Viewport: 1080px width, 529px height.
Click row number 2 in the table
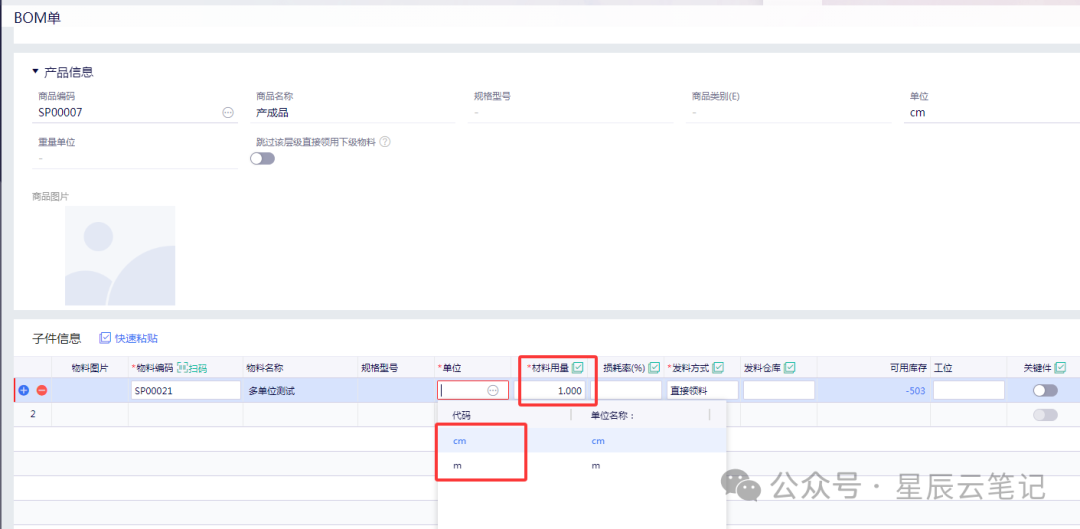33,415
